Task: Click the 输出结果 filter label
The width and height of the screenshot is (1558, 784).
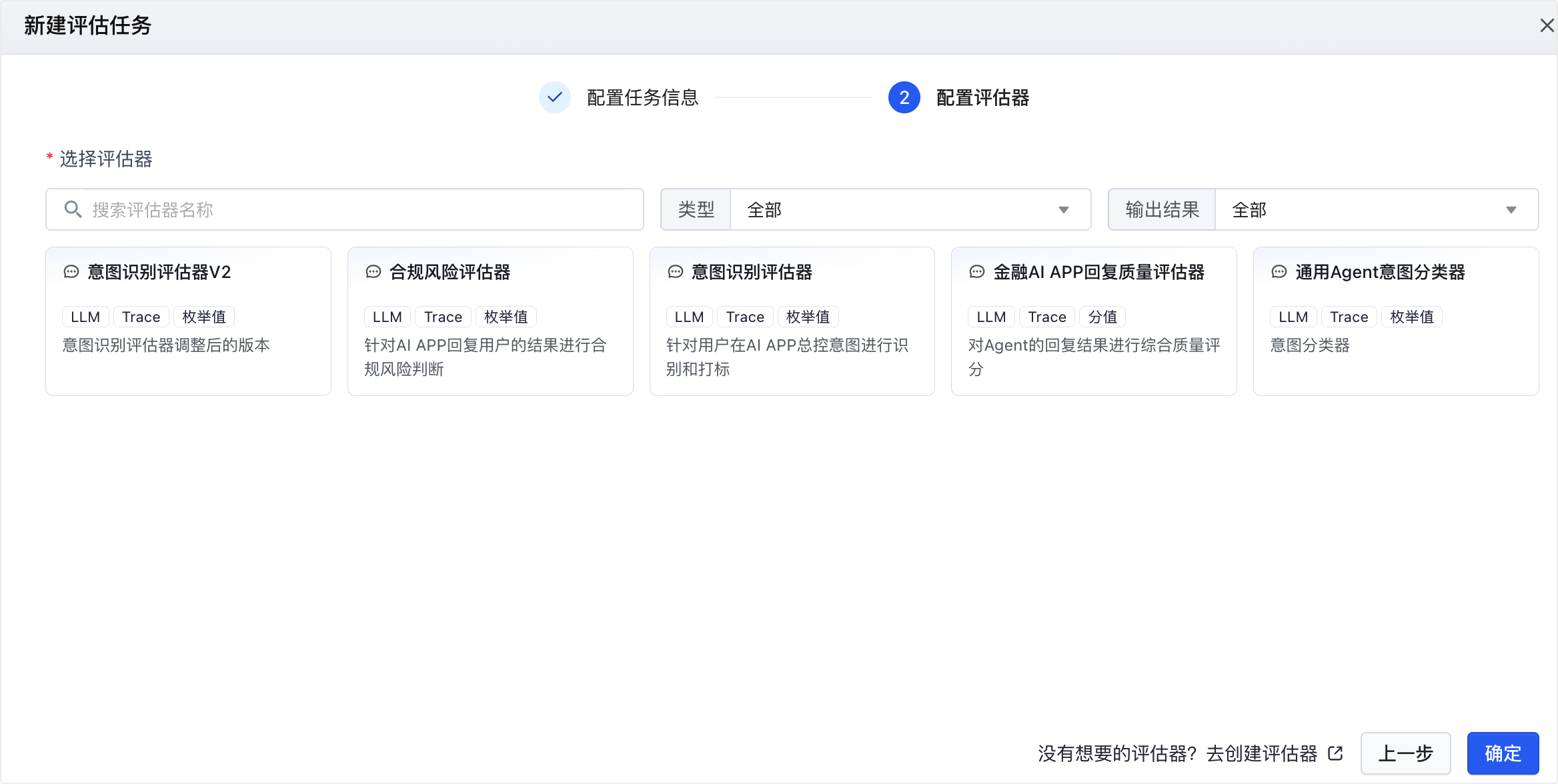Action: 1162,209
